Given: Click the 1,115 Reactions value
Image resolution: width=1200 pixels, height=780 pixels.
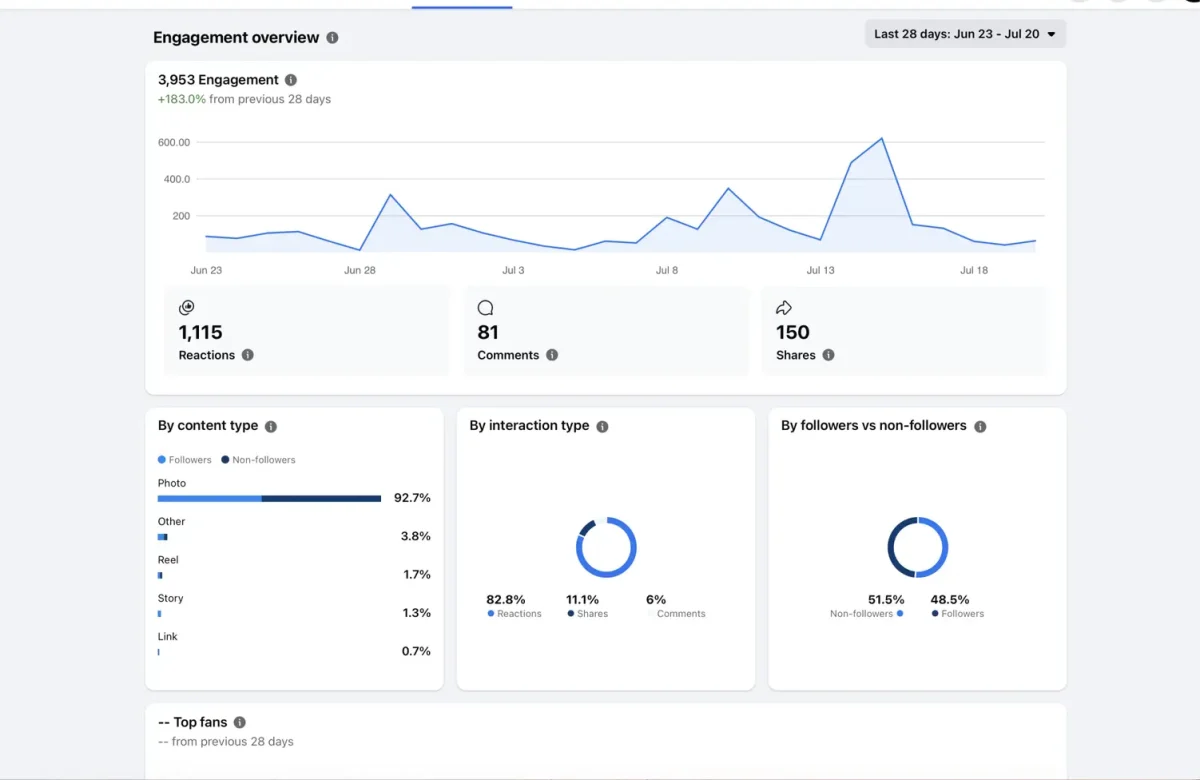Looking at the screenshot, I should click(200, 332).
